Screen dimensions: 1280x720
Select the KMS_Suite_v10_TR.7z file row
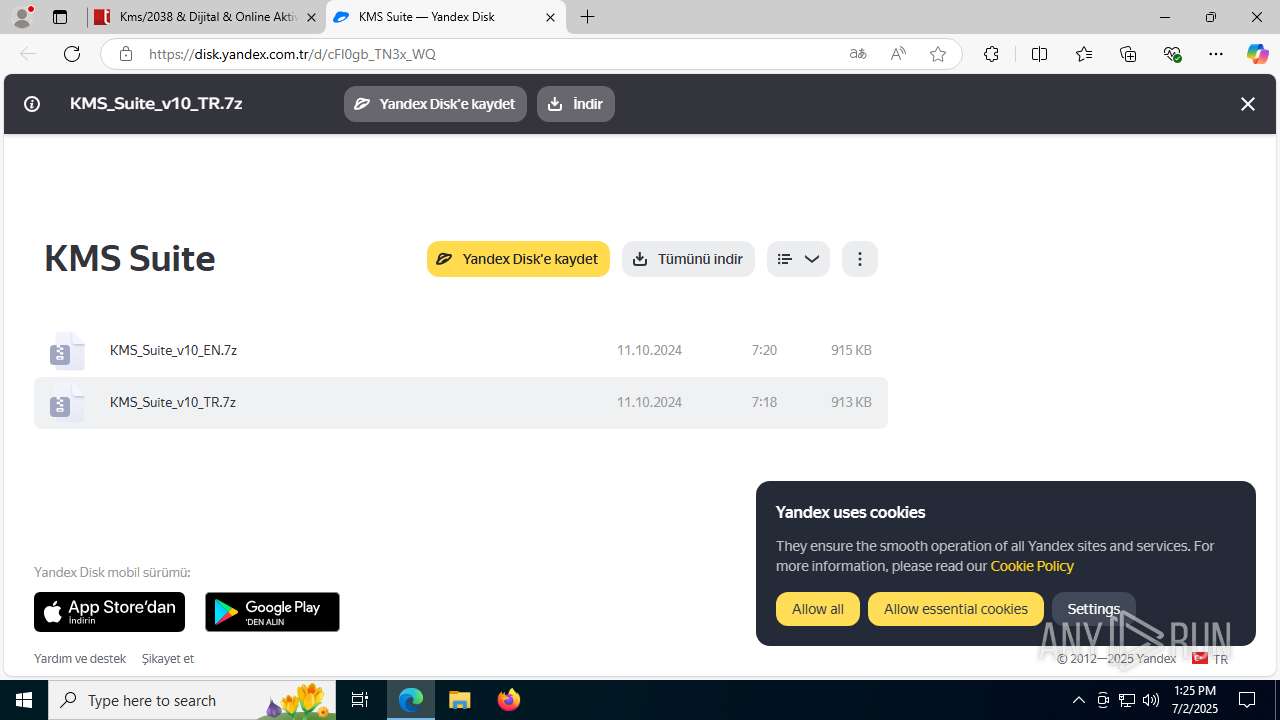tap(461, 402)
